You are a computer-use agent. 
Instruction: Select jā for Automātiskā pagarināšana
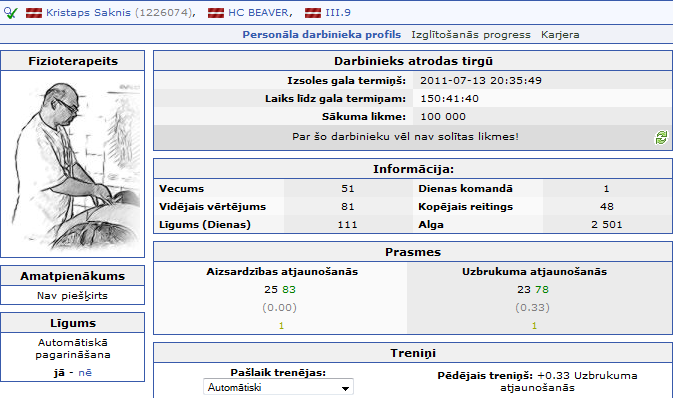[59, 373]
